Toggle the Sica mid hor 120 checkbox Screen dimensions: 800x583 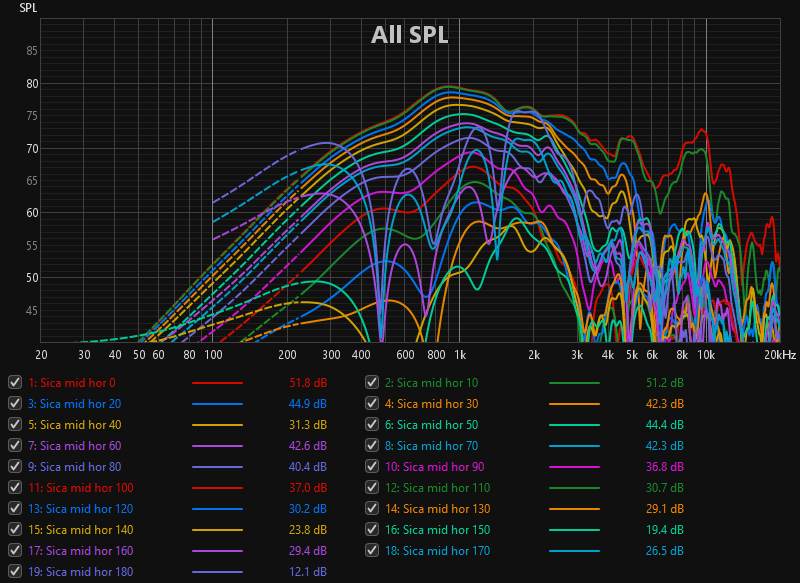15,508
